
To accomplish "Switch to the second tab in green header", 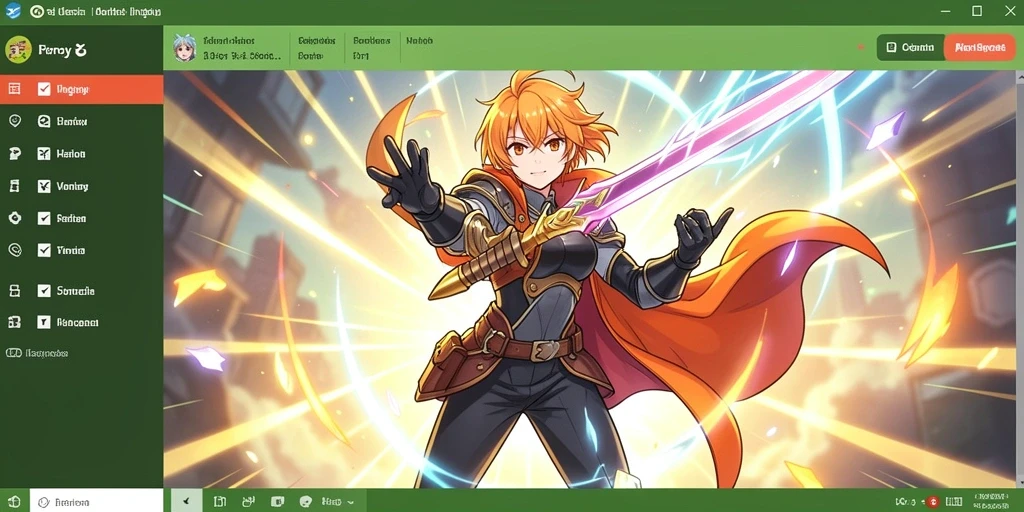I will [x=317, y=48].
